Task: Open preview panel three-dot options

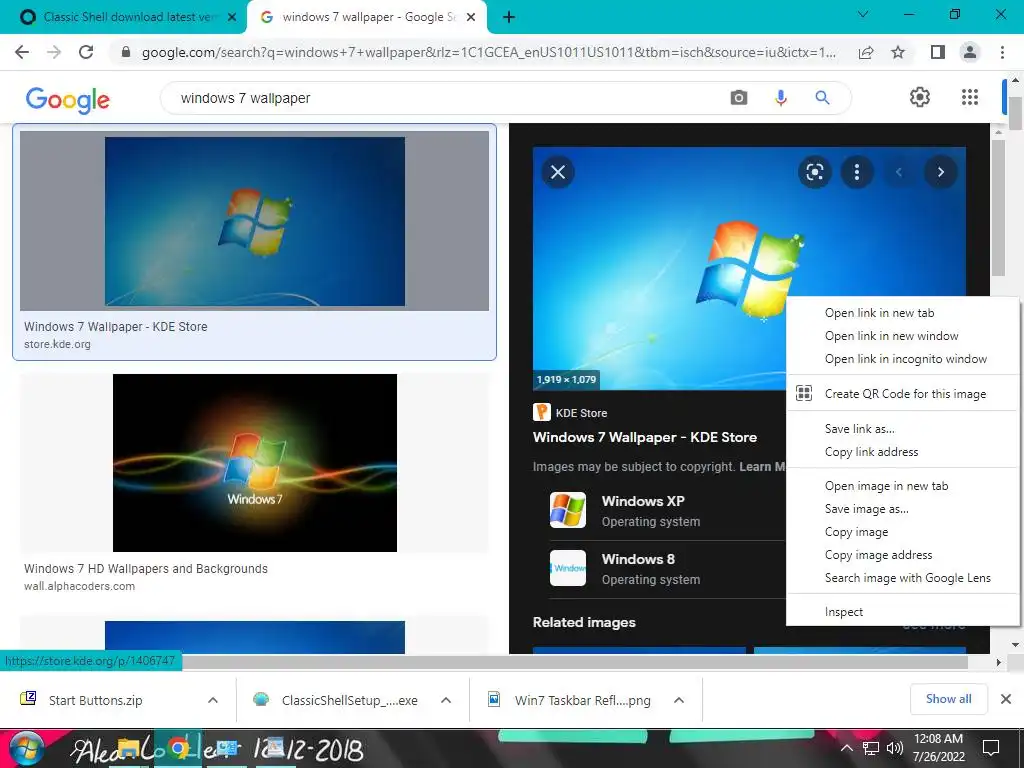Action: coord(857,172)
